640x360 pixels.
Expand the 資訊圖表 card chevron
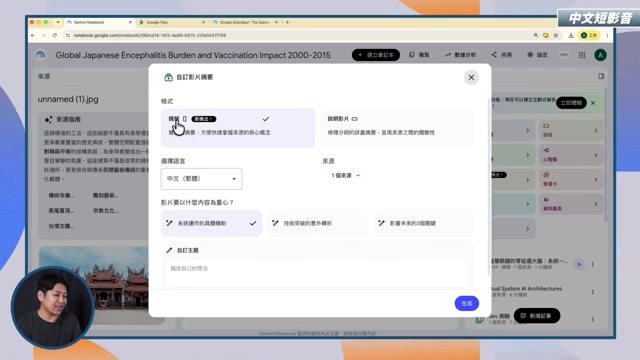click(596, 204)
